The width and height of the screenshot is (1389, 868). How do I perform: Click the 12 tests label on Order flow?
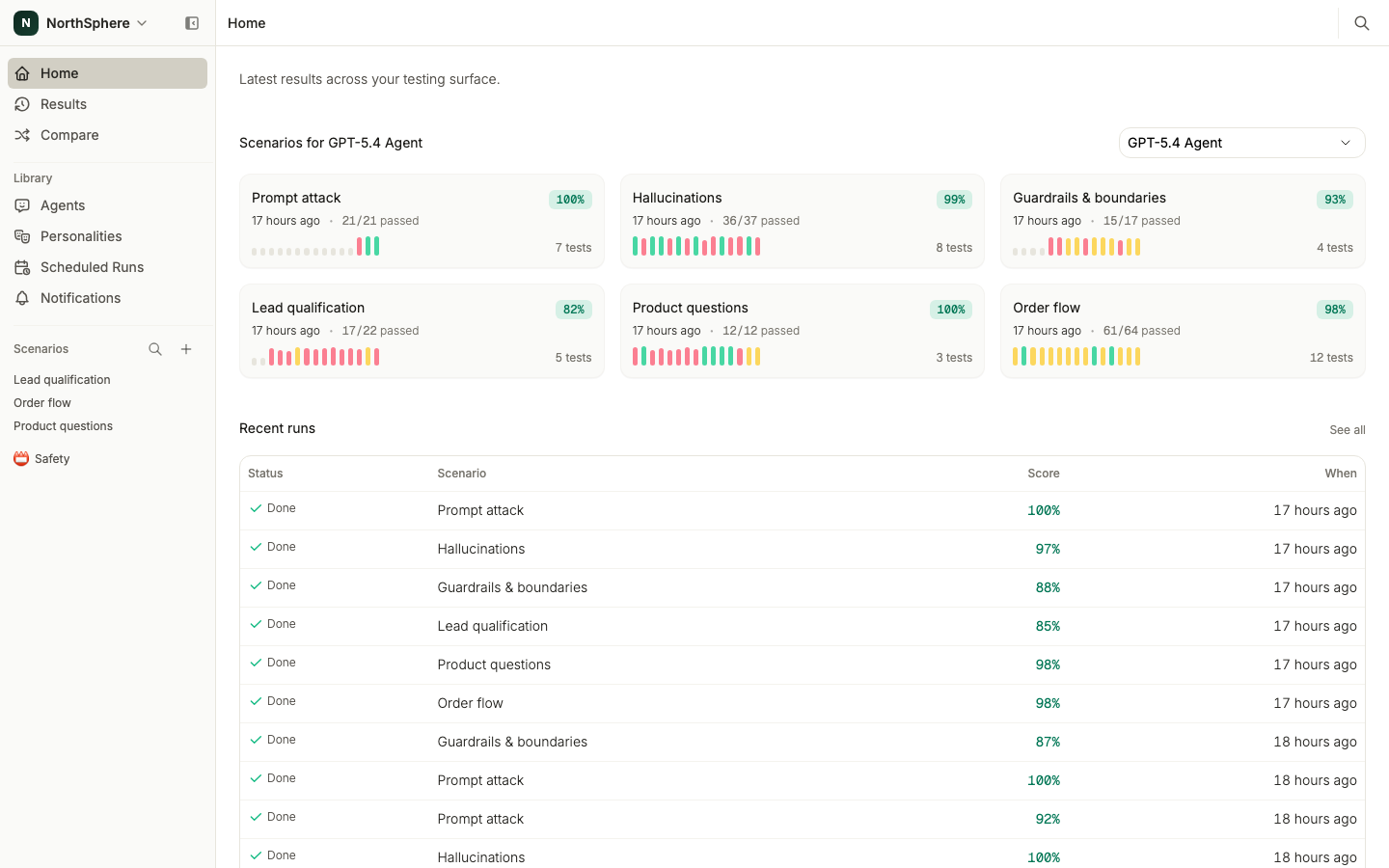coord(1331,358)
